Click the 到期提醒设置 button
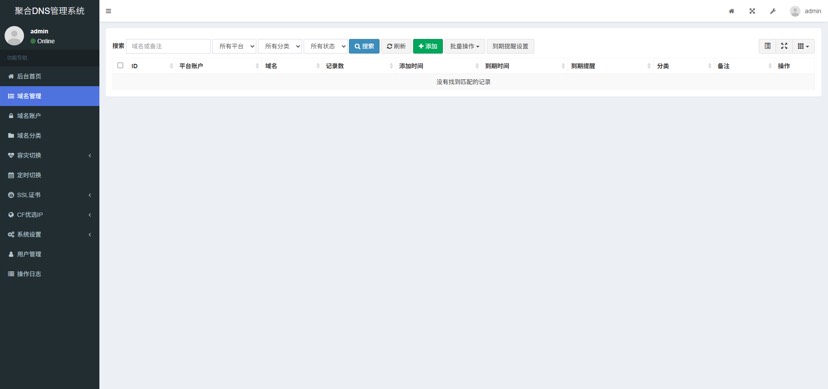 coord(511,46)
